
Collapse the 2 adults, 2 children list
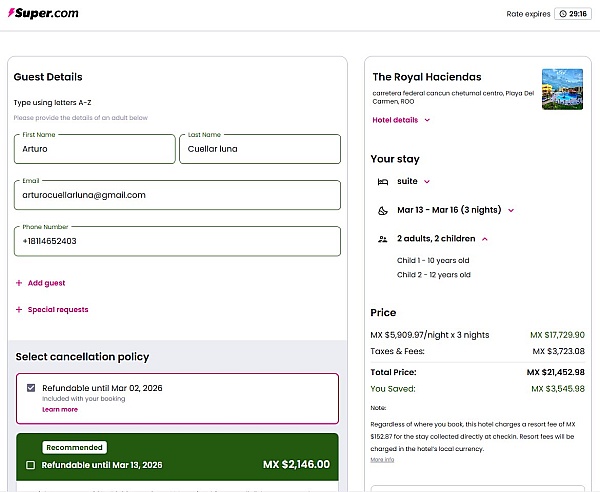click(x=442, y=239)
